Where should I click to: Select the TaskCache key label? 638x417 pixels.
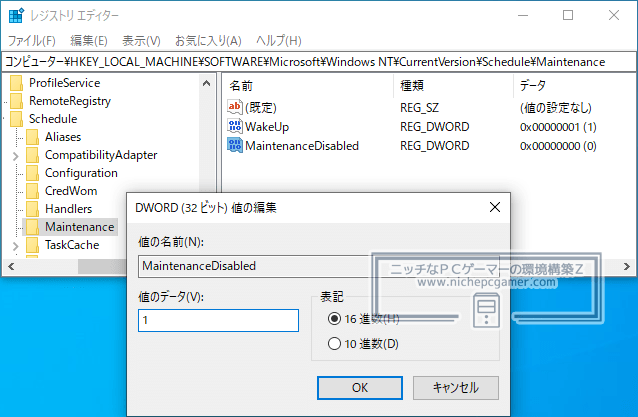pyautogui.click(x=72, y=245)
